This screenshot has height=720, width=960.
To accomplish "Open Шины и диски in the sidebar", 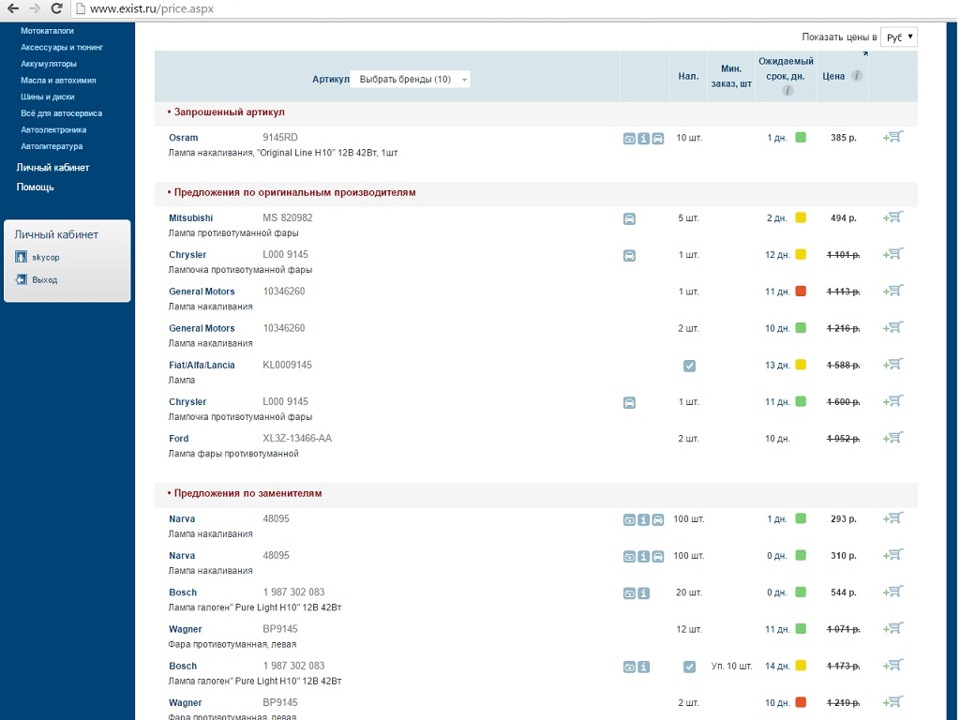I will pyautogui.click(x=48, y=97).
